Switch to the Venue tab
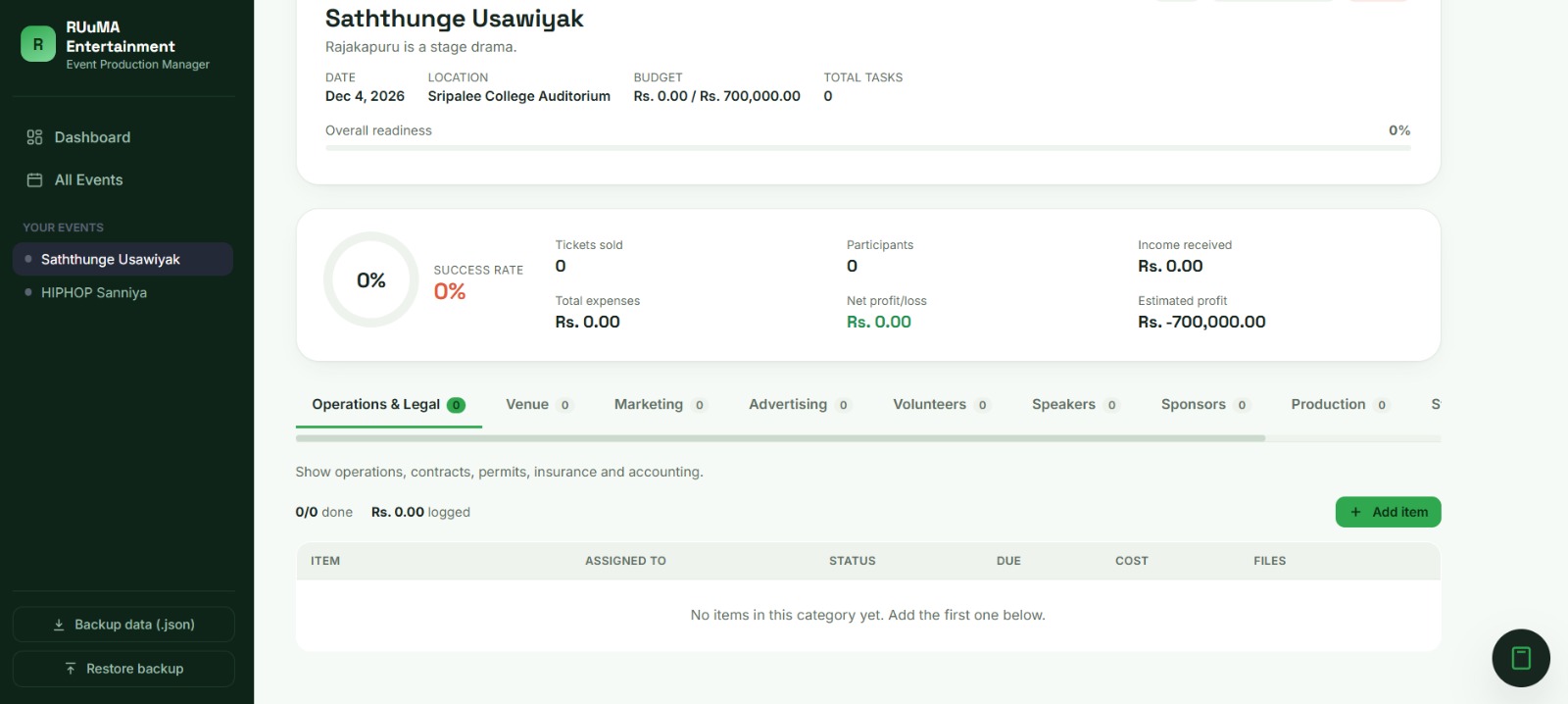Screen dimensions: 1568x704 tap(538, 404)
